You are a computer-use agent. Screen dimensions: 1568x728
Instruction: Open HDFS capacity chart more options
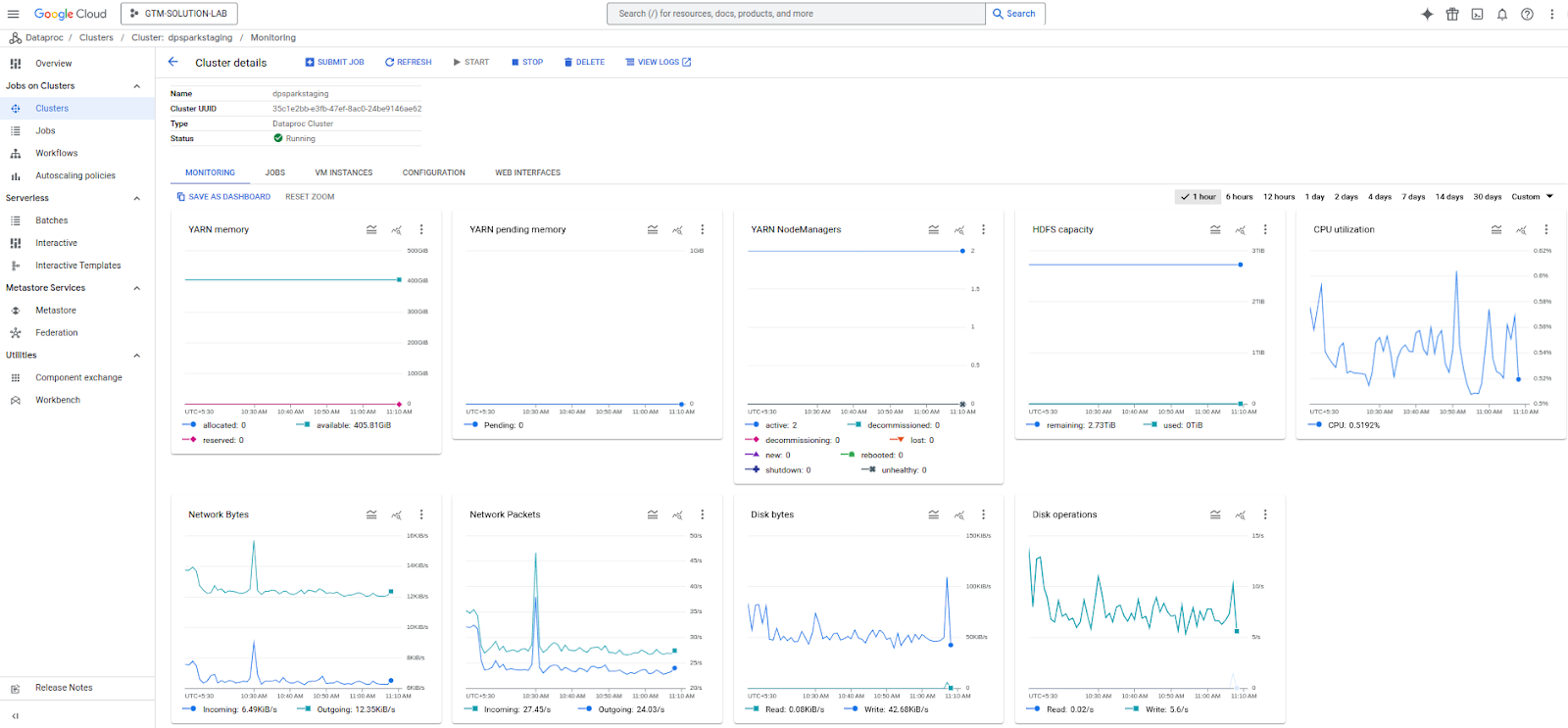pos(1265,229)
